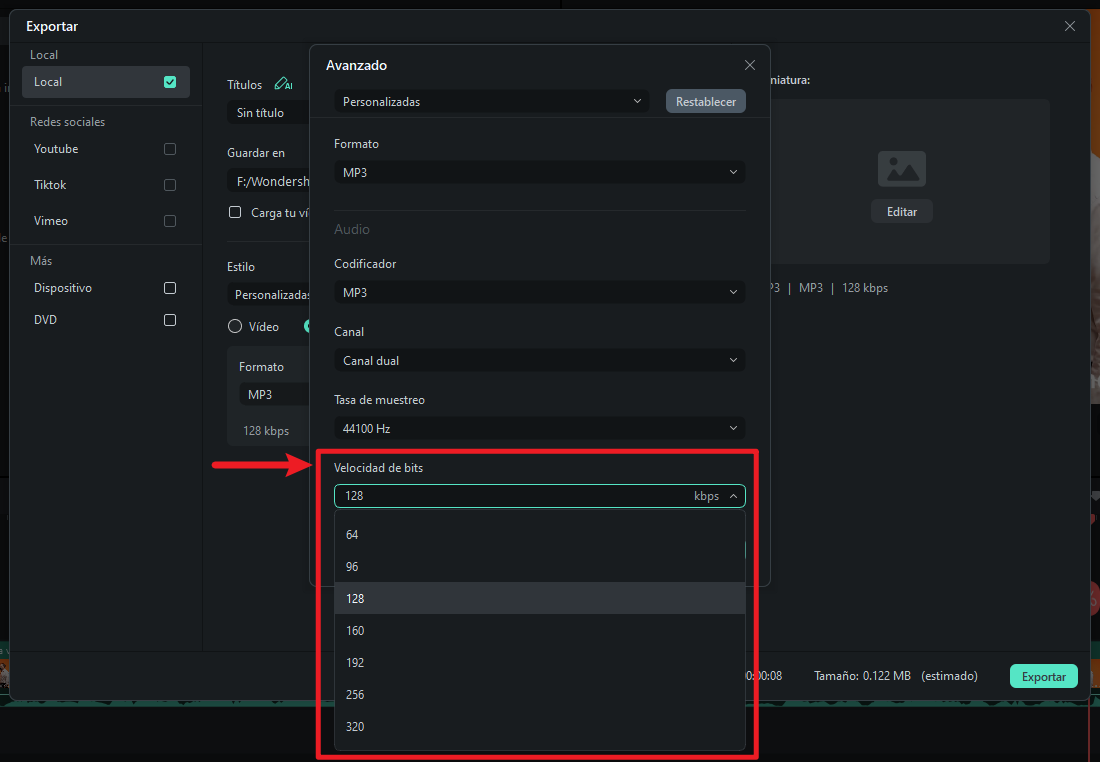Click the AI title generator icon
The height and width of the screenshot is (762, 1100).
pos(283,83)
